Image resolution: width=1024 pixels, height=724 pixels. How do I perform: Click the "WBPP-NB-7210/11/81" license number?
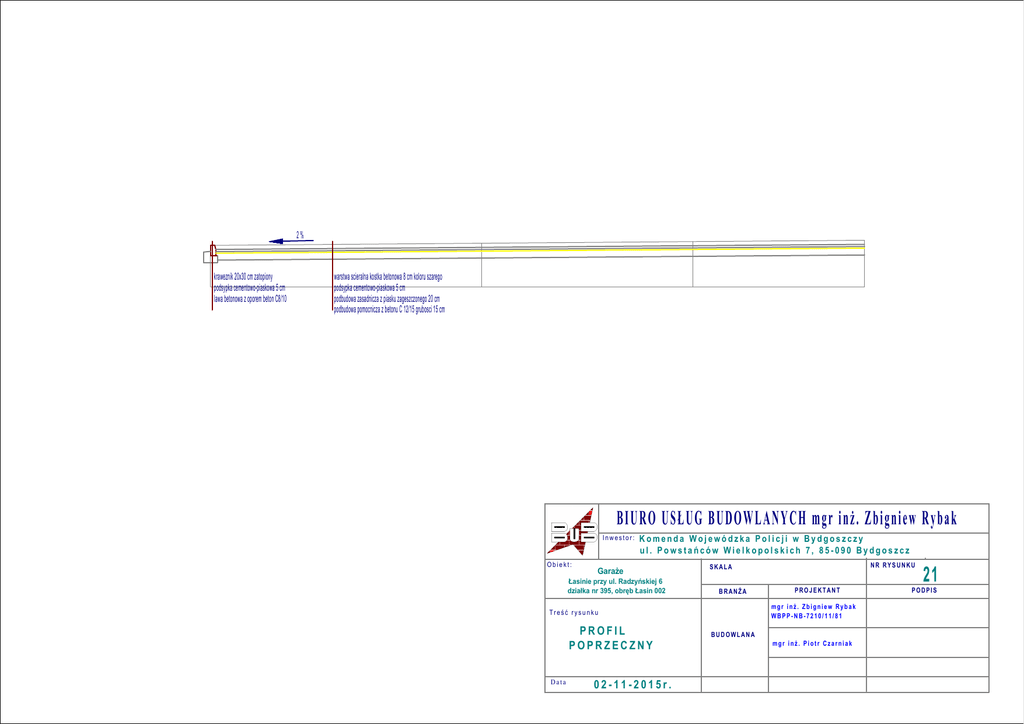[807, 616]
